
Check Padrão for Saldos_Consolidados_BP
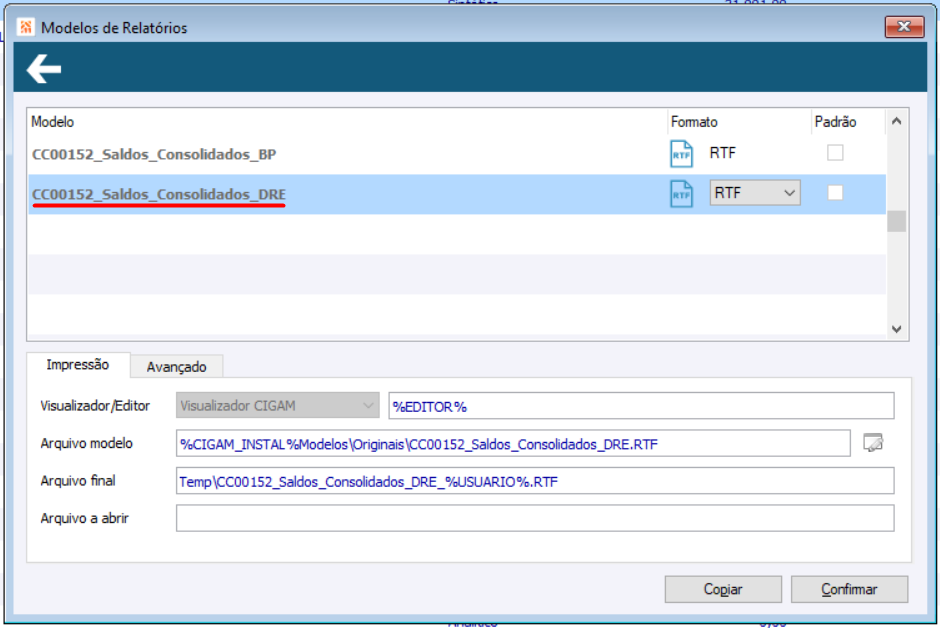[835, 153]
